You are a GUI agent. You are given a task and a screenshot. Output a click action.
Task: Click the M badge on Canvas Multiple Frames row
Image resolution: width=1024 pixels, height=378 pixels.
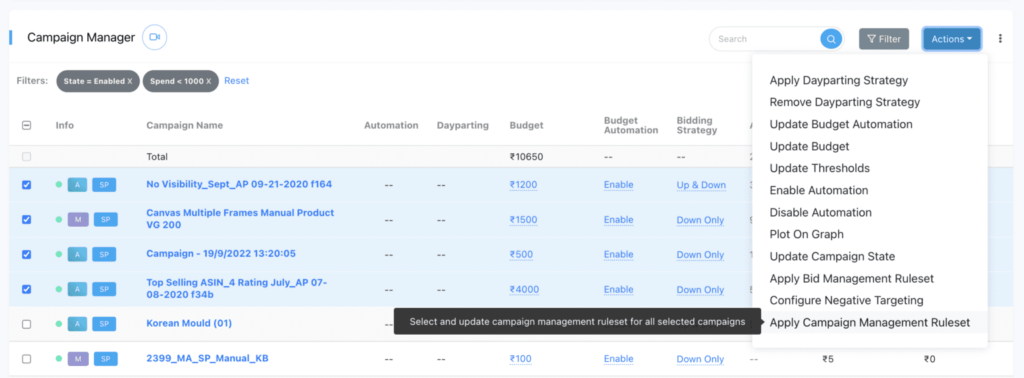point(78,219)
